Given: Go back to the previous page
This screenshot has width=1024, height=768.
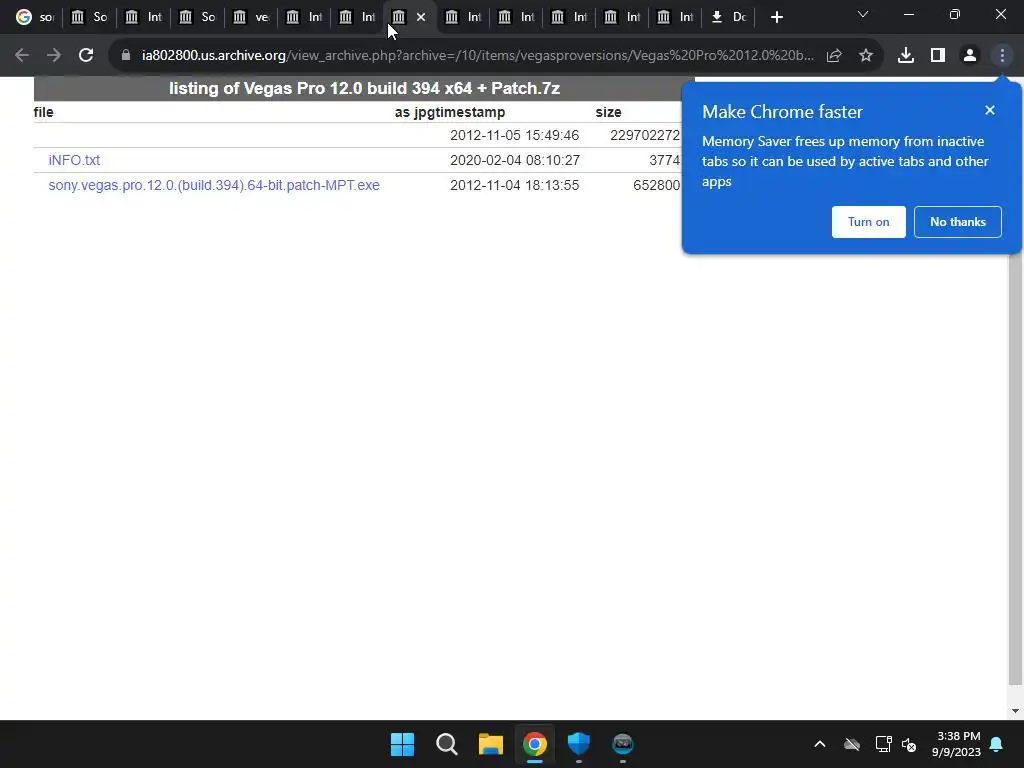Looking at the screenshot, I should tap(22, 56).
